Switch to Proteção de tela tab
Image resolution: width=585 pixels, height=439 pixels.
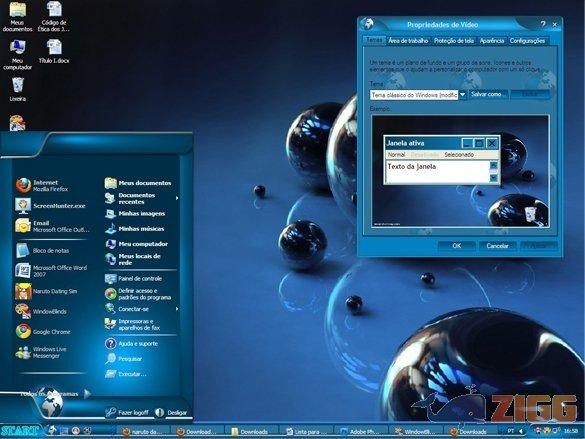click(454, 41)
